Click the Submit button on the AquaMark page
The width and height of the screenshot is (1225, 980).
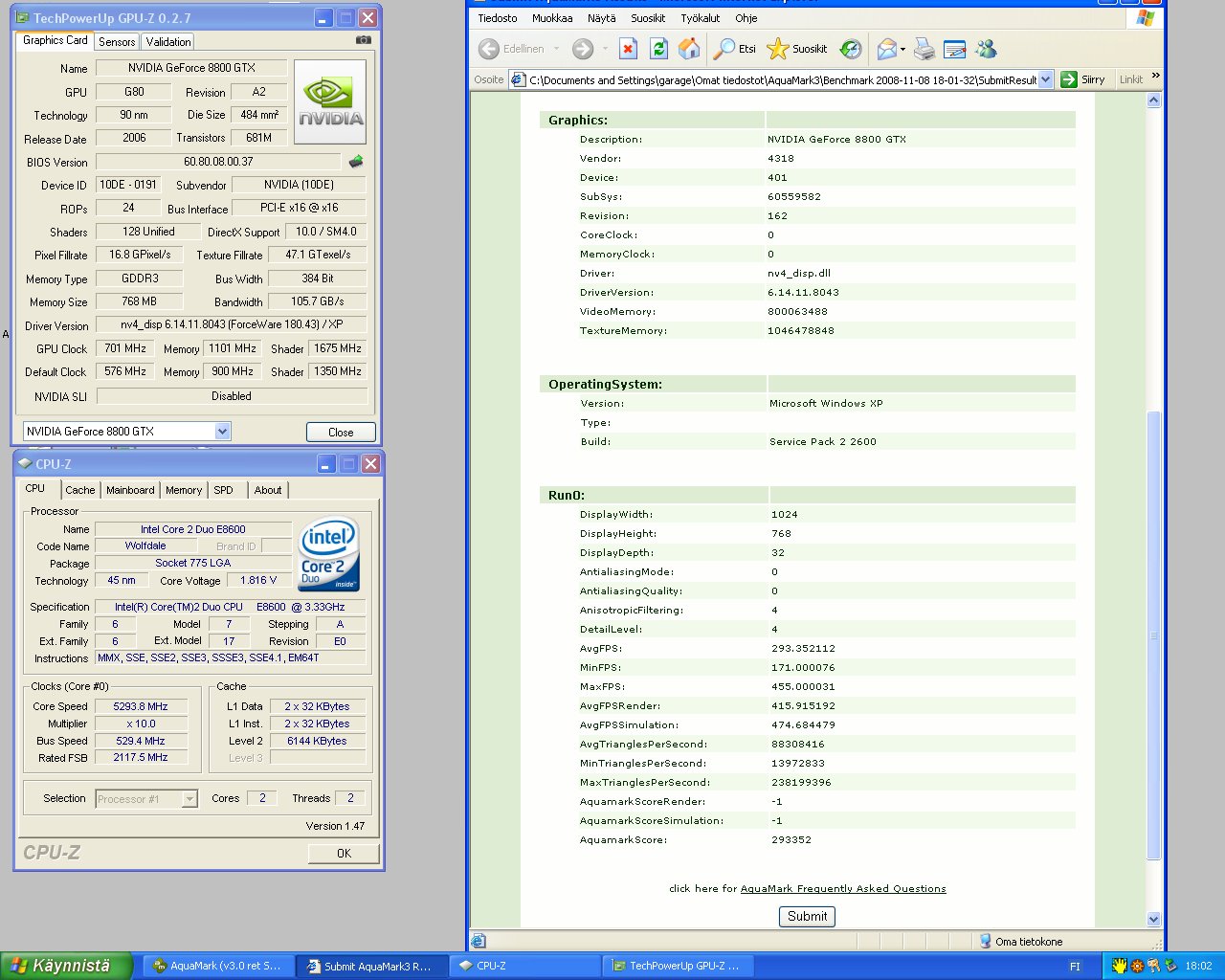807,916
